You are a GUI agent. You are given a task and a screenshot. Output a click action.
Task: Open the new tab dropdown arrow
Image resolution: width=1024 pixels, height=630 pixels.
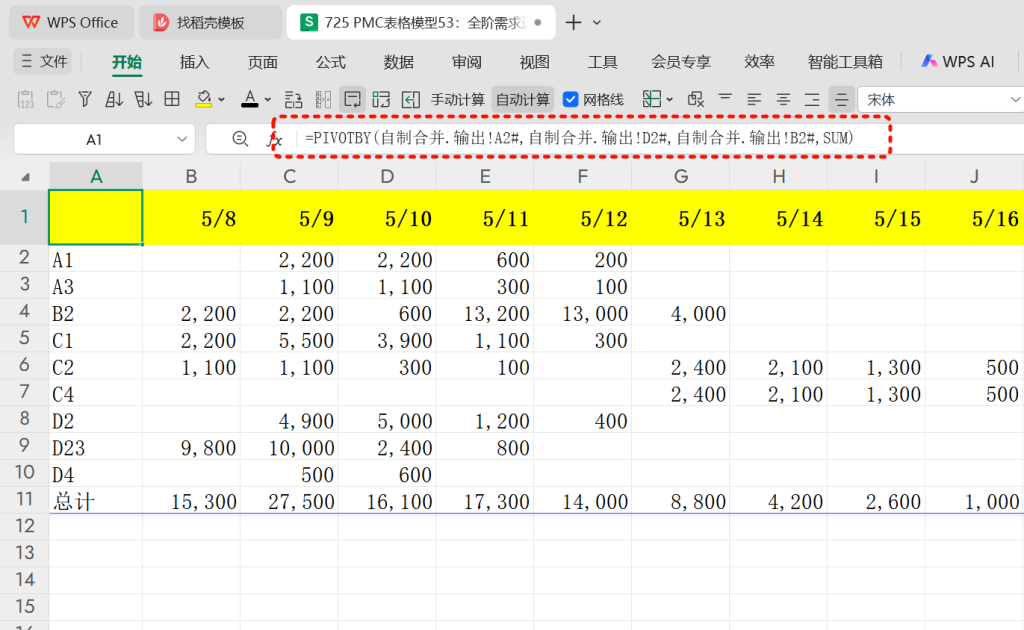tap(597, 23)
